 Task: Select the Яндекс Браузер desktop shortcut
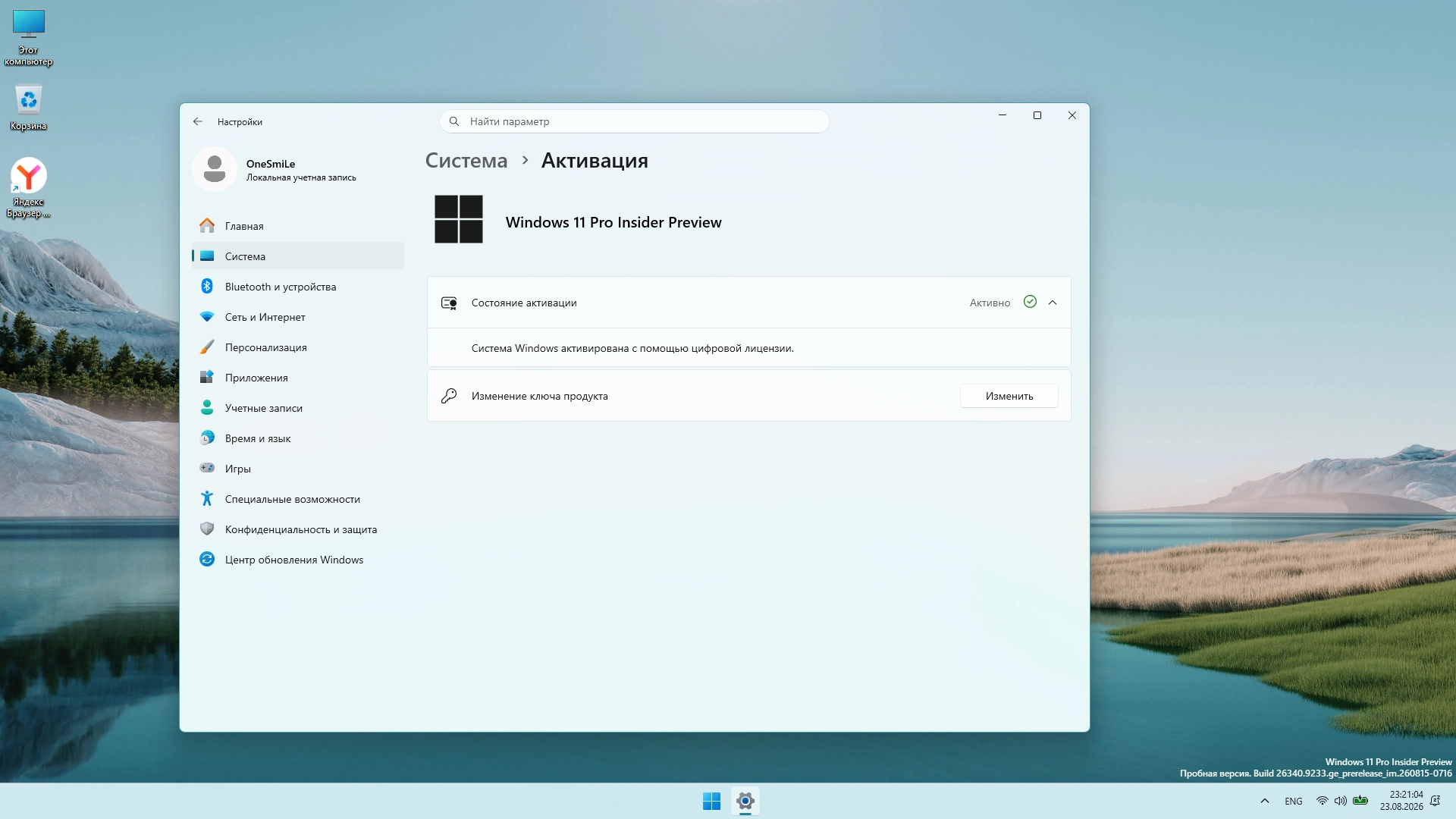29,187
